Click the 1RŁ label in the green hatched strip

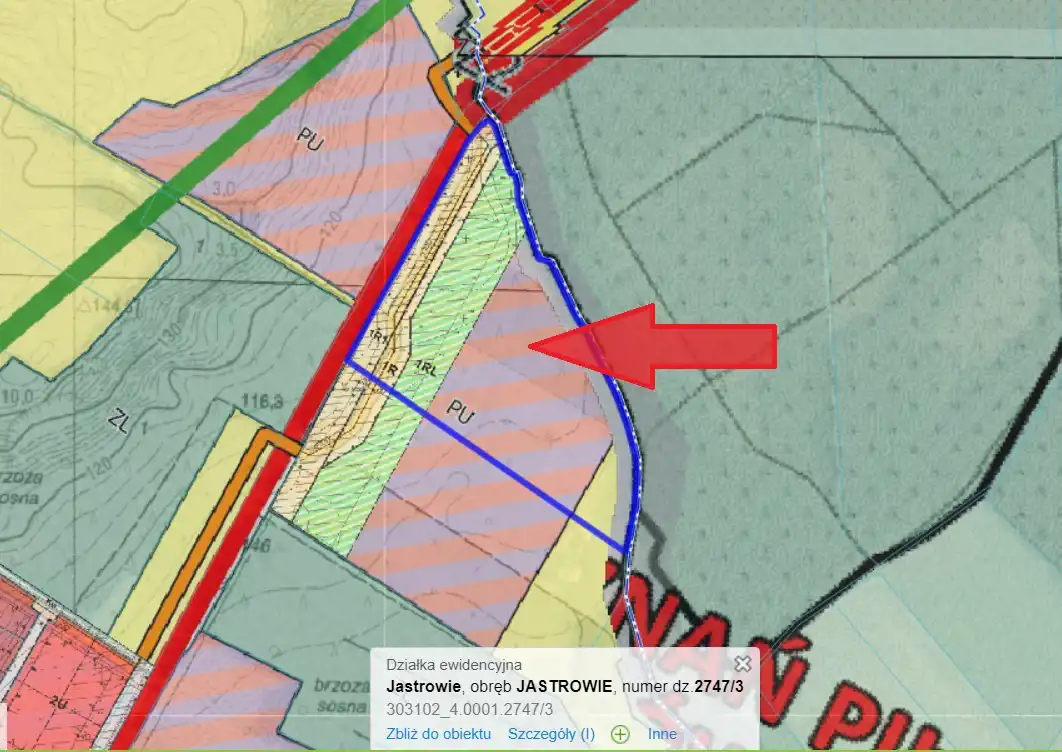pyautogui.click(x=427, y=367)
